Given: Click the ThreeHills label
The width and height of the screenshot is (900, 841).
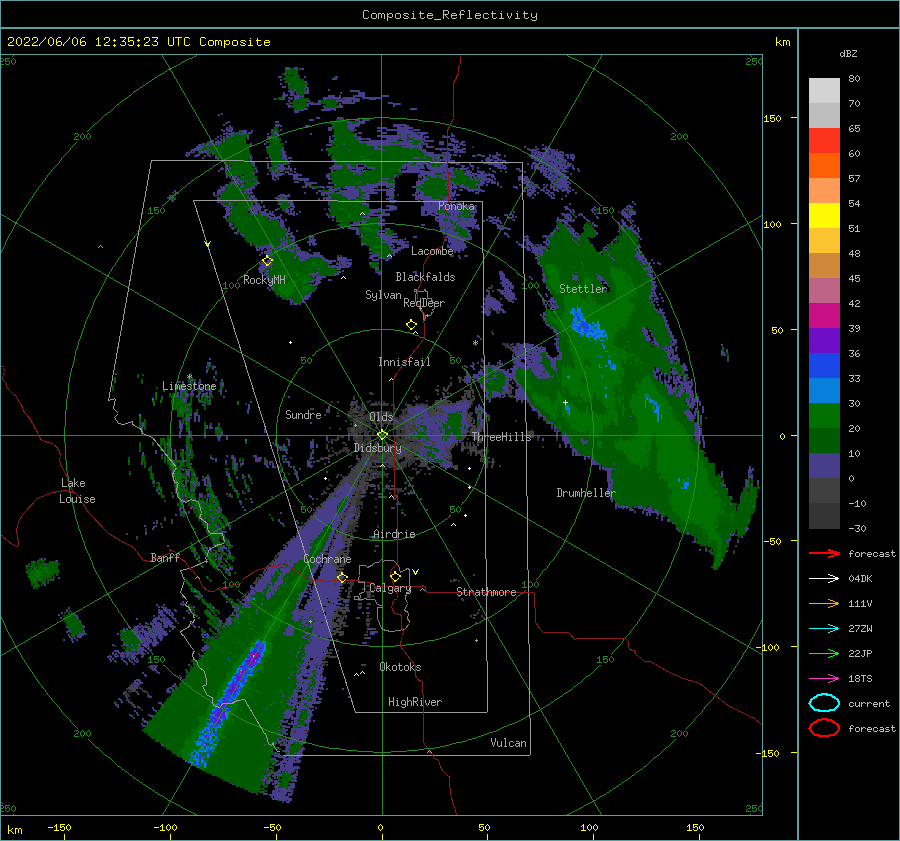Looking at the screenshot, I should [x=502, y=437].
